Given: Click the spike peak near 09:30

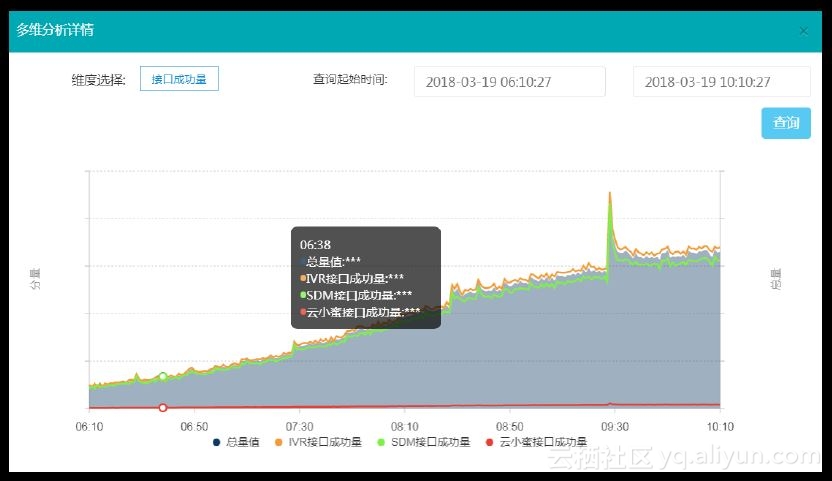Looking at the screenshot, I should click(610, 193).
